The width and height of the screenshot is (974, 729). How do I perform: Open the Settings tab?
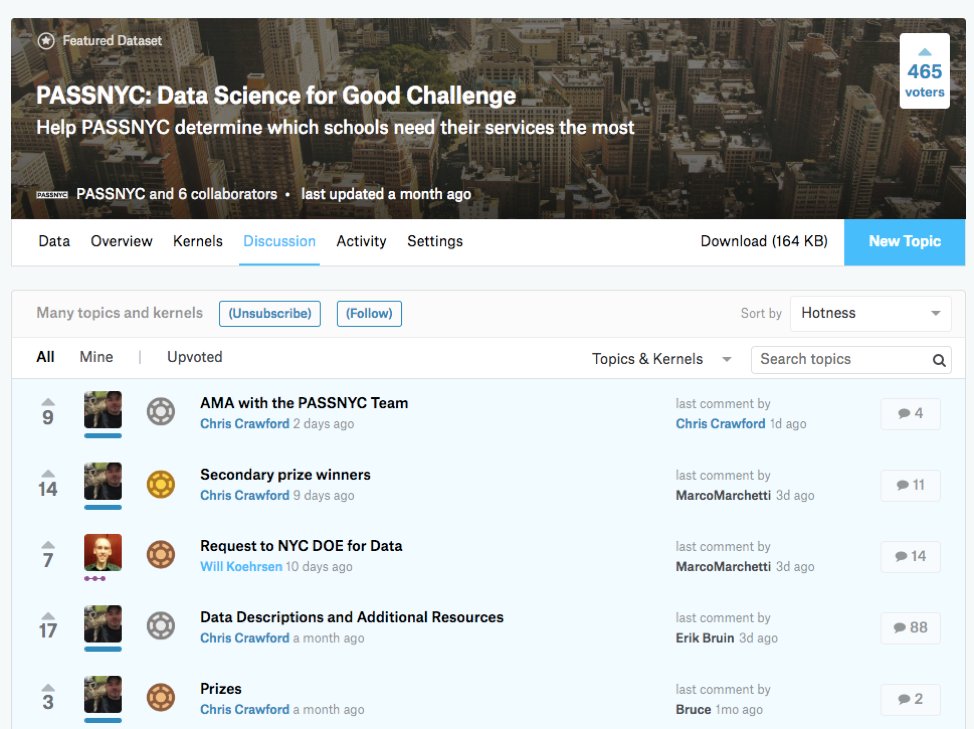click(x=435, y=241)
